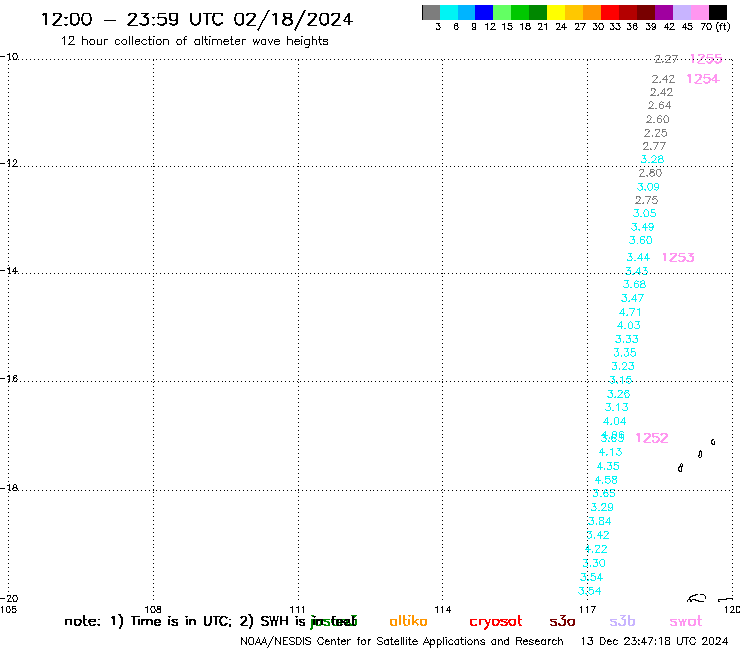This screenshot has width=740, height=650.
Task: Pick the purple swatch in the color scale
Action: pyautogui.click(x=664, y=12)
